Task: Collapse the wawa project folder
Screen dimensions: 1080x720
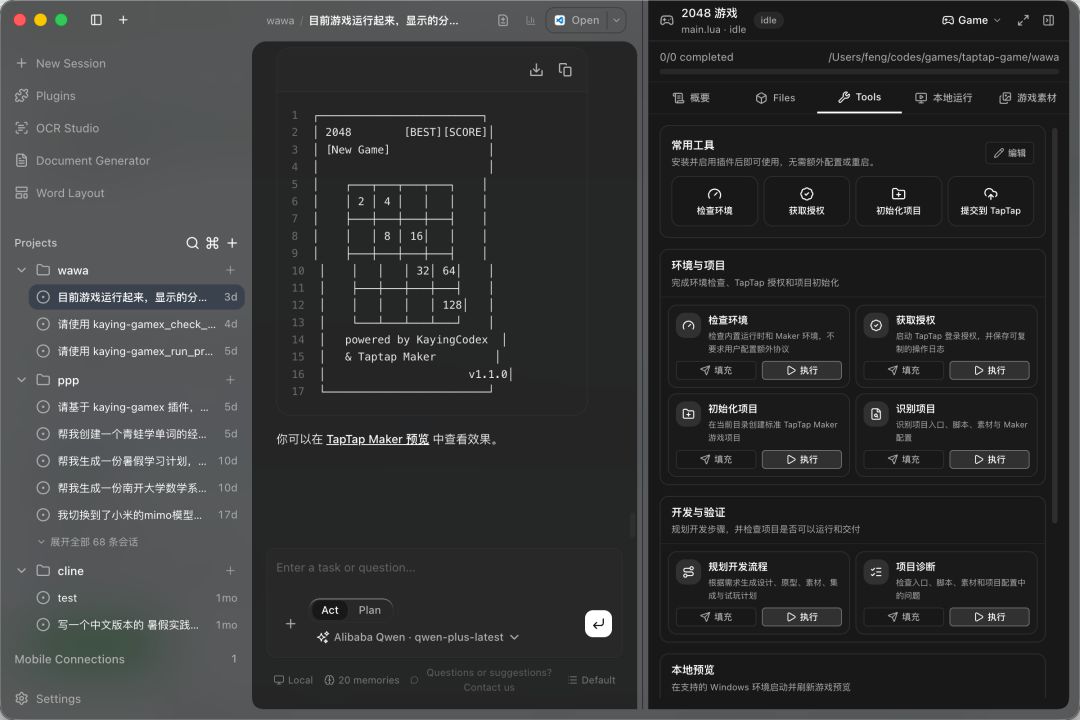Action: (x=21, y=270)
